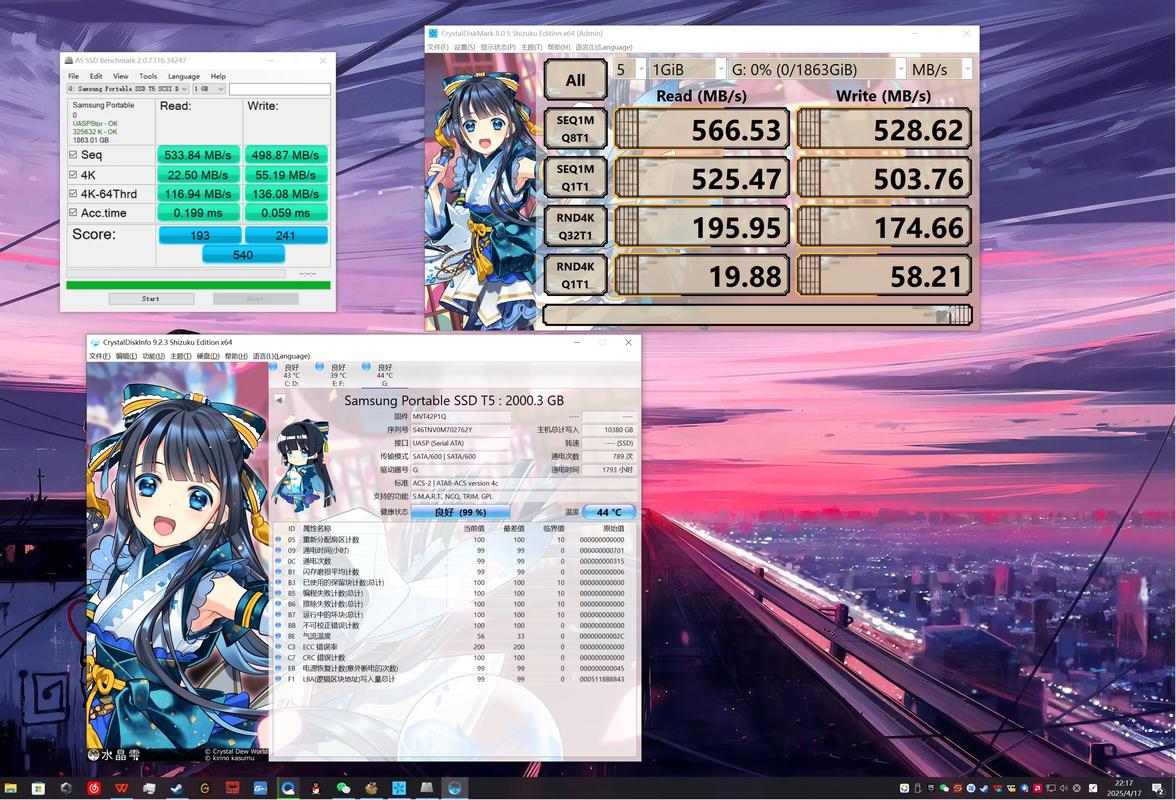Open the MB/s unit dropdown
This screenshot has height=800, width=1176.
939,69
